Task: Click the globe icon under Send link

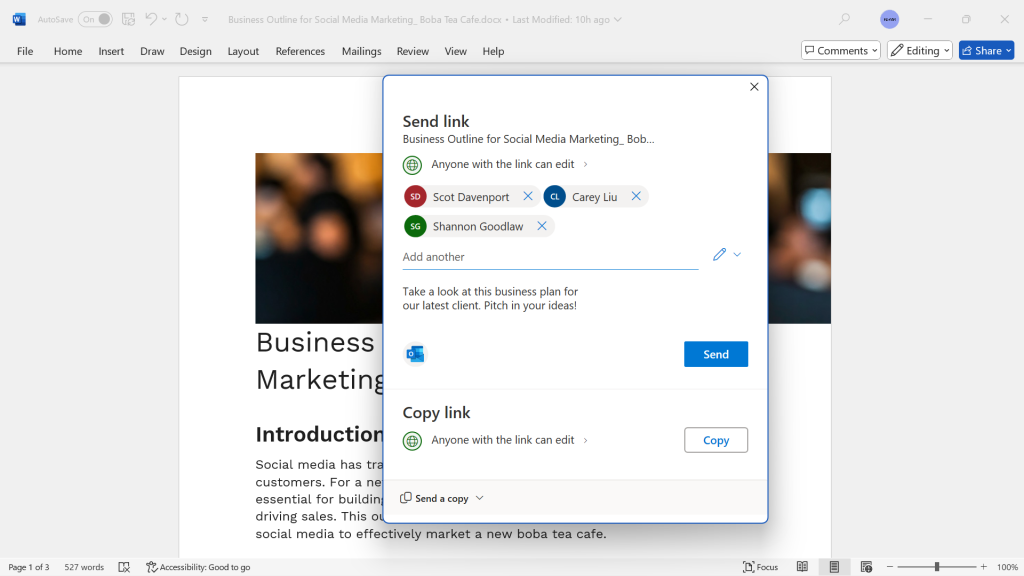Action: click(412, 165)
